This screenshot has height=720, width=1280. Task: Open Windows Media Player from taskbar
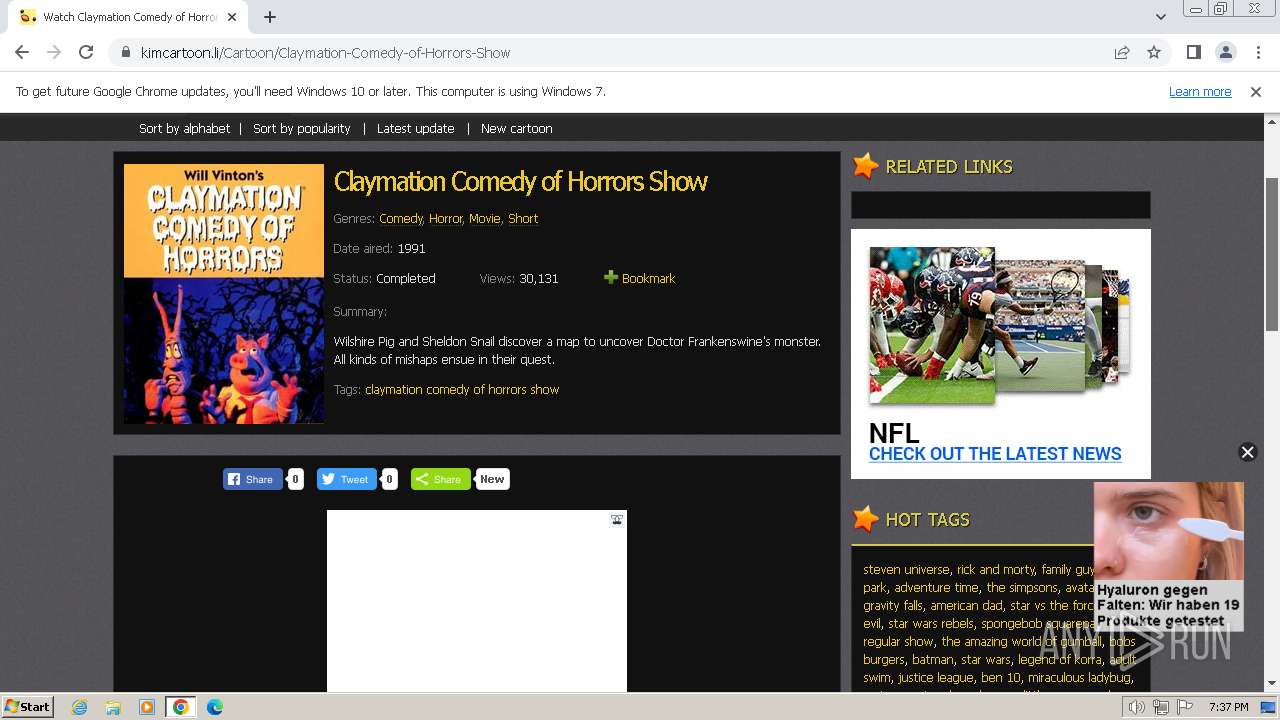point(147,707)
